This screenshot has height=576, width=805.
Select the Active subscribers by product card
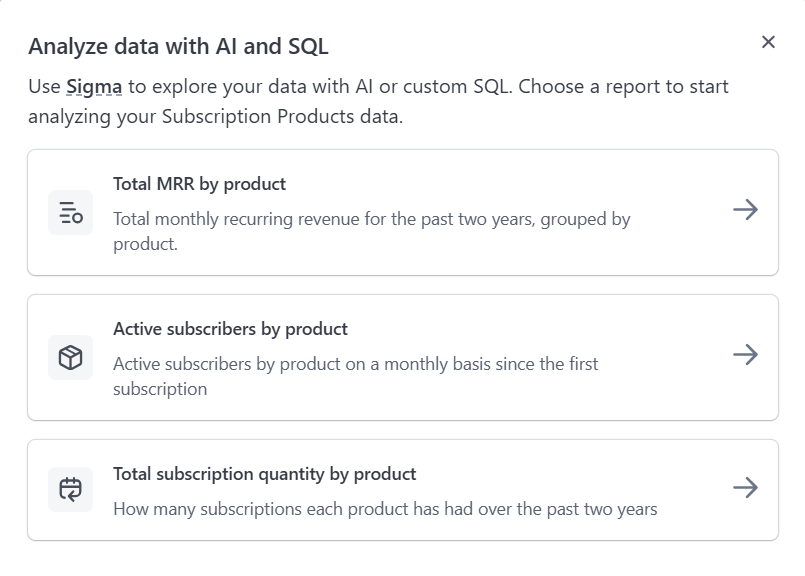tap(403, 357)
